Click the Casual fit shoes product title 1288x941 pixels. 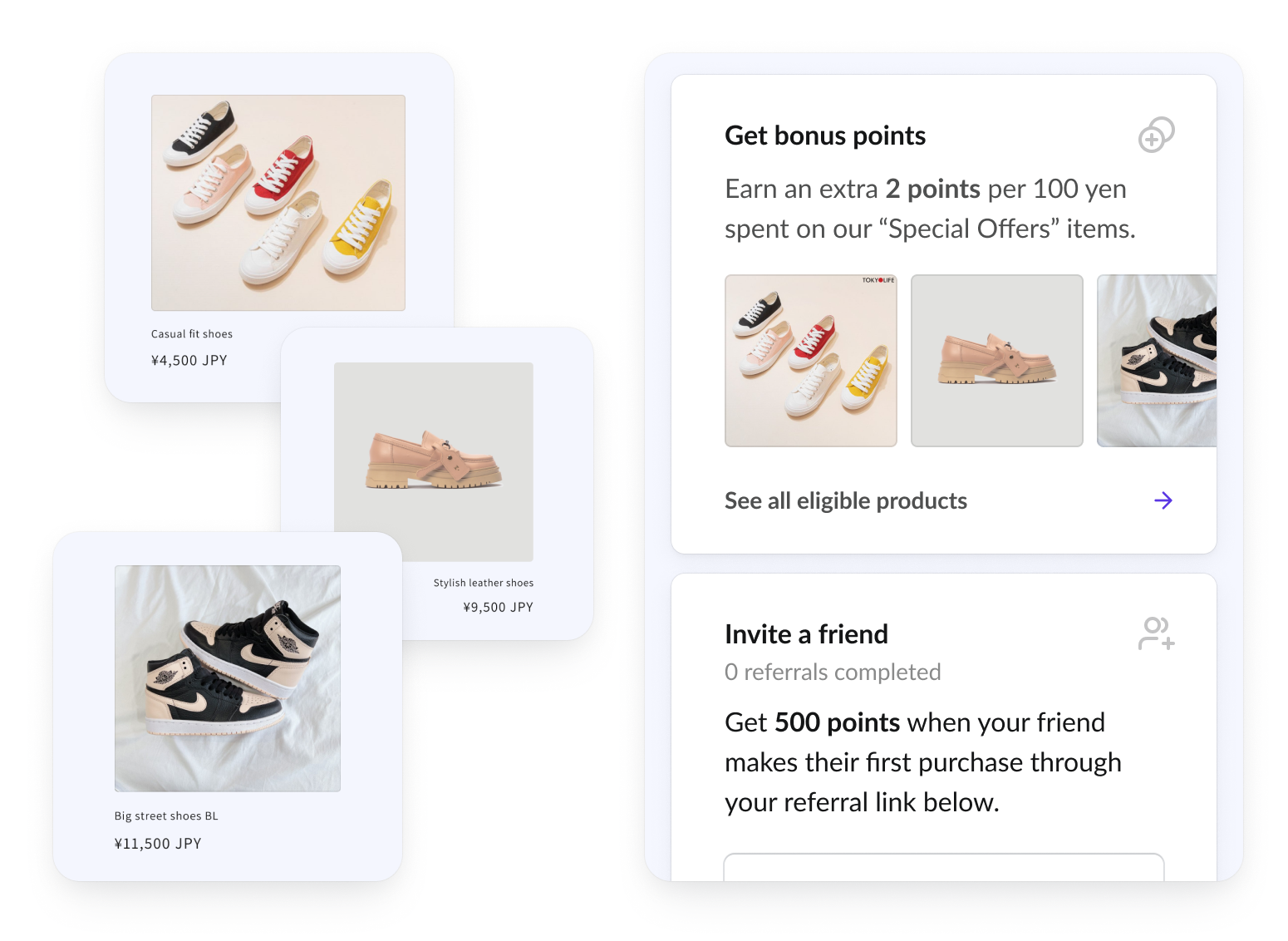pyautogui.click(x=192, y=334)
